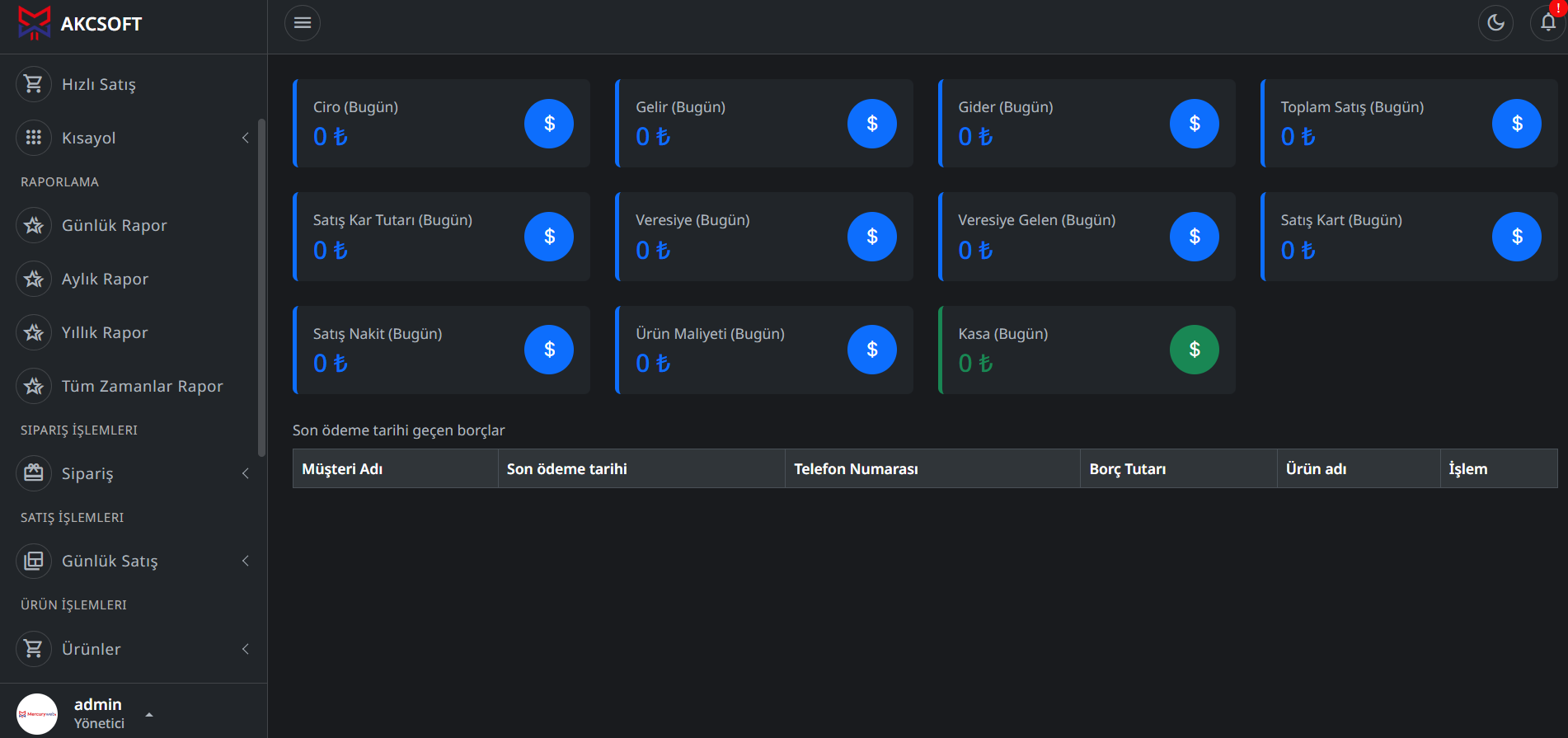The height and width of the screenshot is (738, 1568).
Task: Sort by Son ödeme tarihi column header
Action: pos(641,468)
